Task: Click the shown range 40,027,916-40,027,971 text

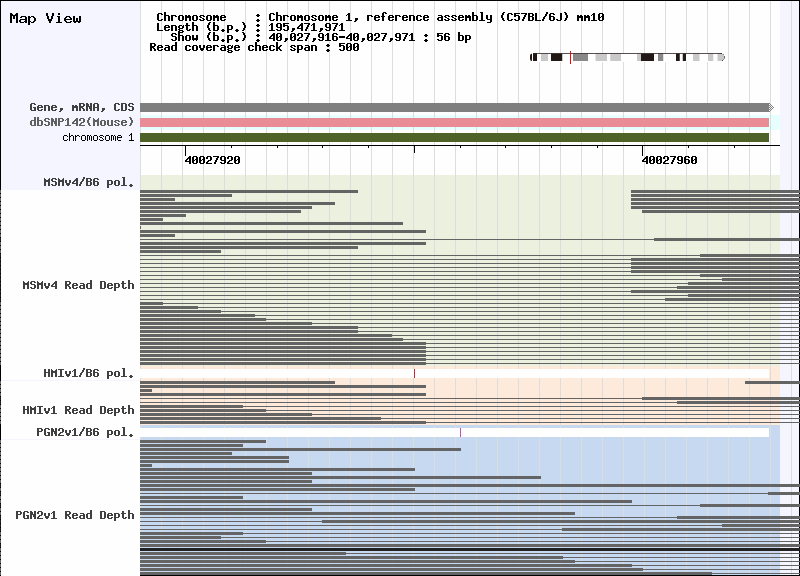Action: pyautogui.click(x=342, y=37)
